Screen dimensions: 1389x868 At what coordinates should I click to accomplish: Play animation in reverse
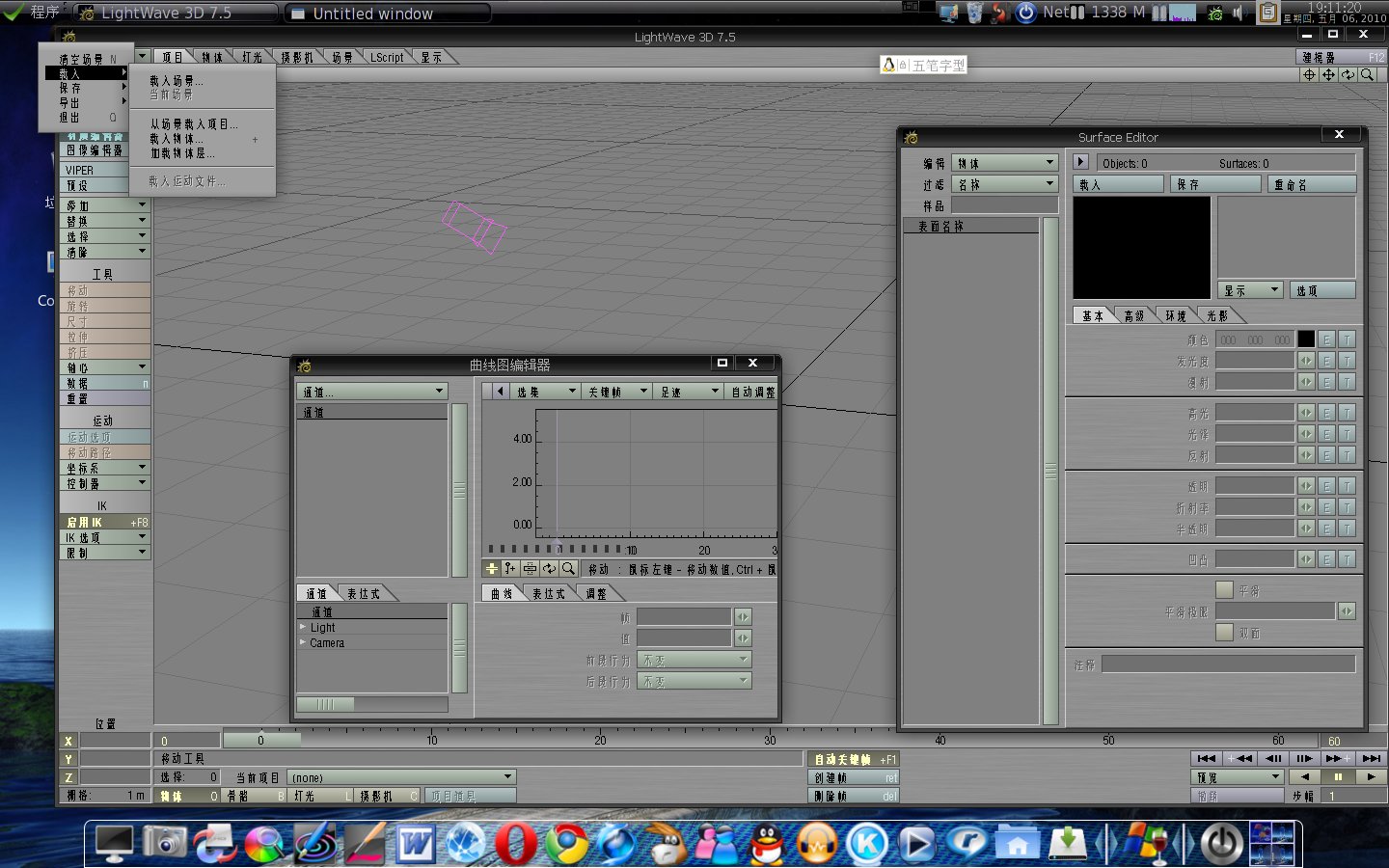1305,776
